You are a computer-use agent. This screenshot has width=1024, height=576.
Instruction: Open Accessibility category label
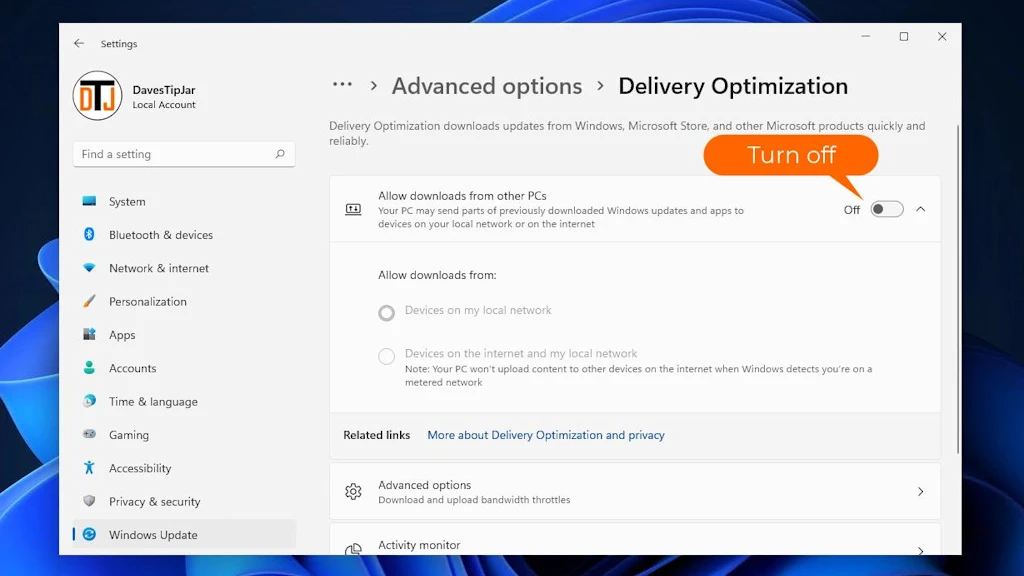pyautogui.click(x=140, y=468)
